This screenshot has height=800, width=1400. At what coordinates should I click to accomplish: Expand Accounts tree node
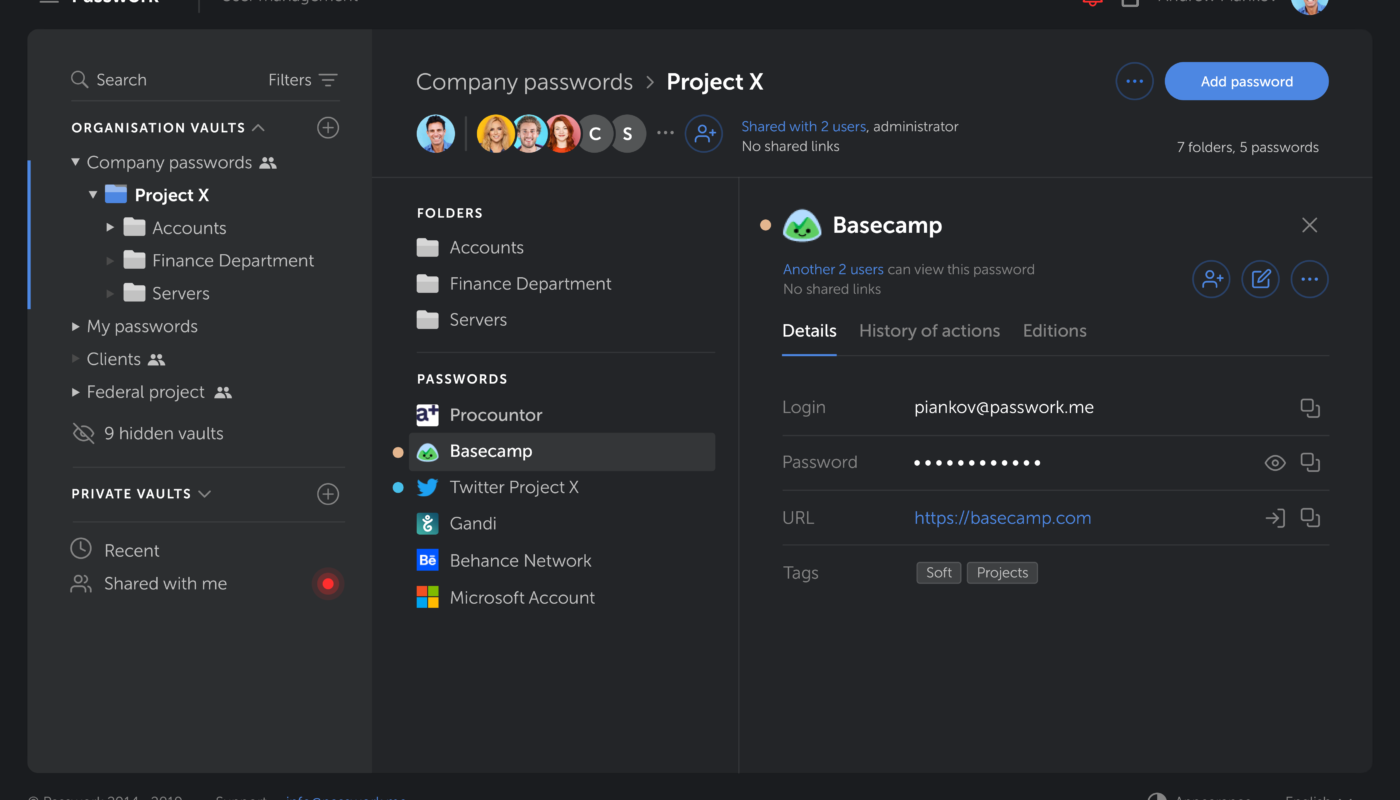pos(110,228)
